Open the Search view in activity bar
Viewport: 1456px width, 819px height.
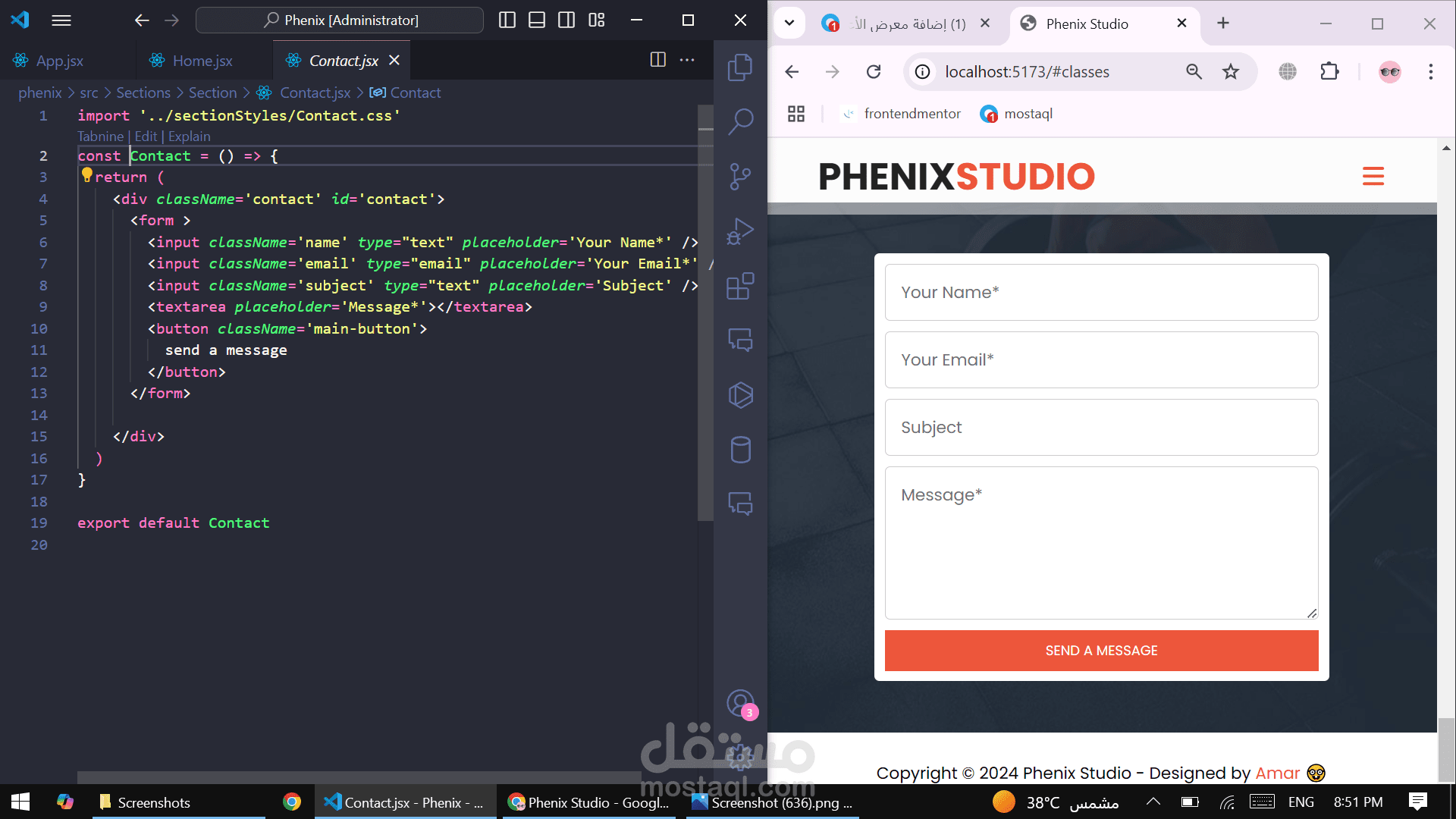[x=740, y=121]
